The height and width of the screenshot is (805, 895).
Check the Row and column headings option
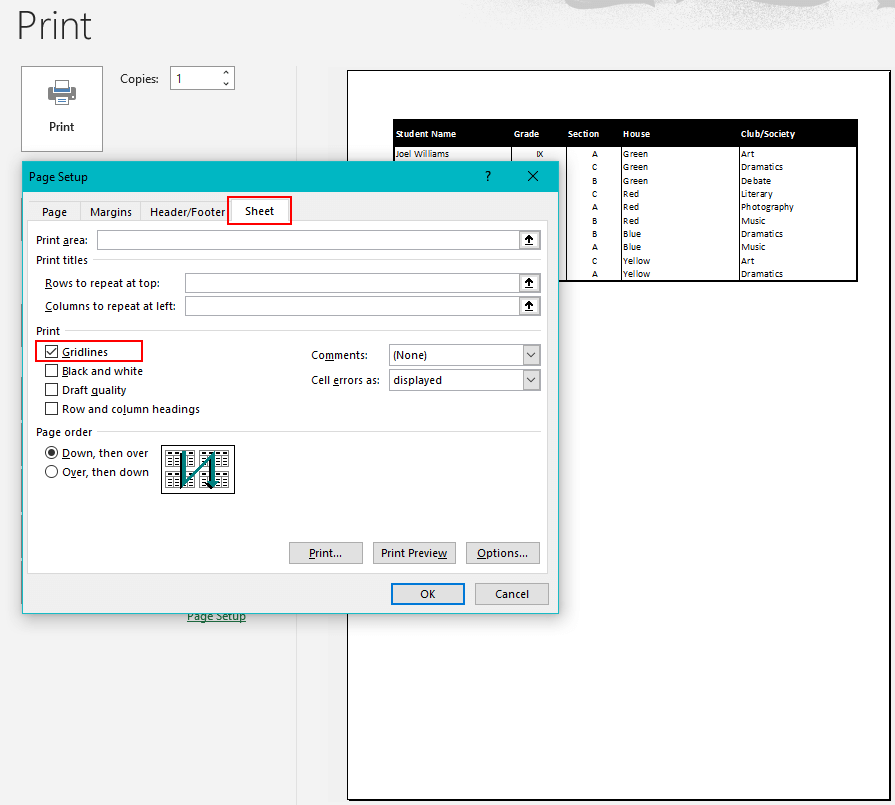pos(51,409)
